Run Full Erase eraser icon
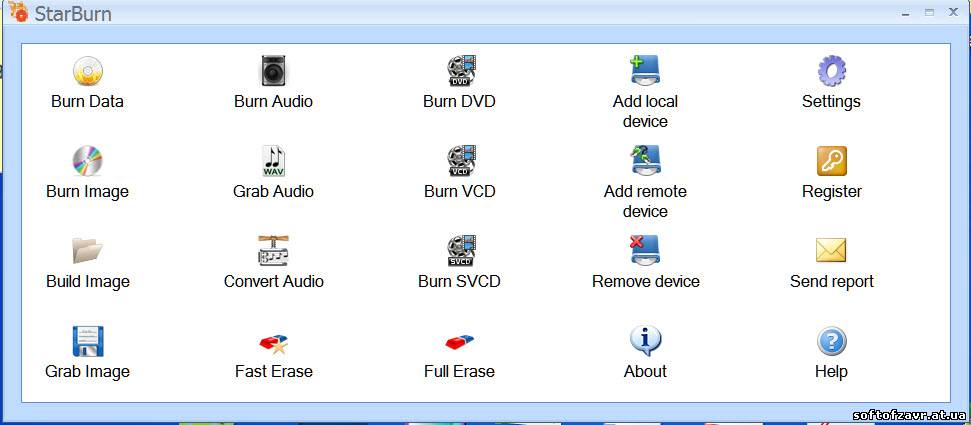The width and height of the screenshot is (971, 425). tap(459, 341)
